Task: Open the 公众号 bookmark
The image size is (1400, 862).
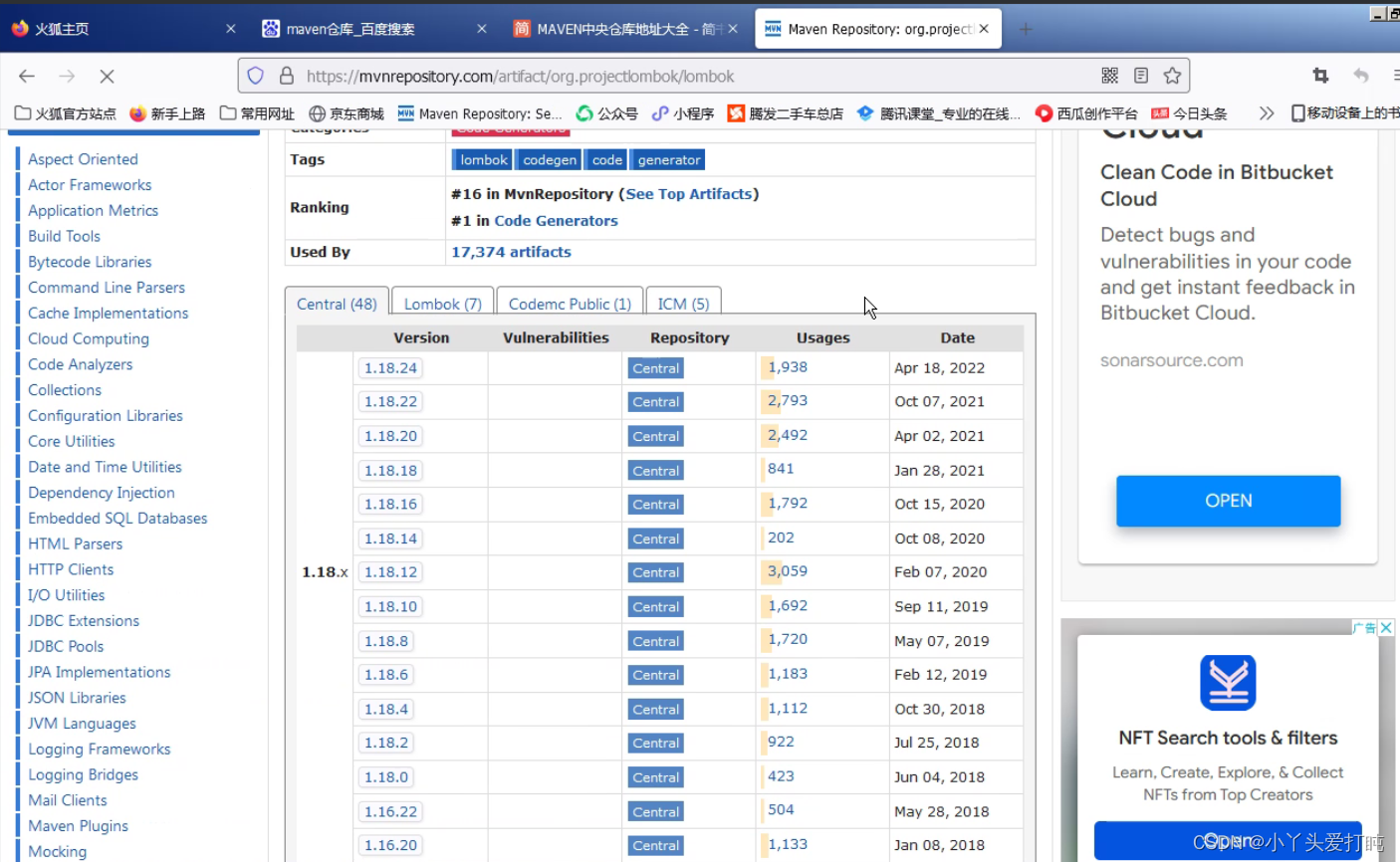Action: click(607, 113)
